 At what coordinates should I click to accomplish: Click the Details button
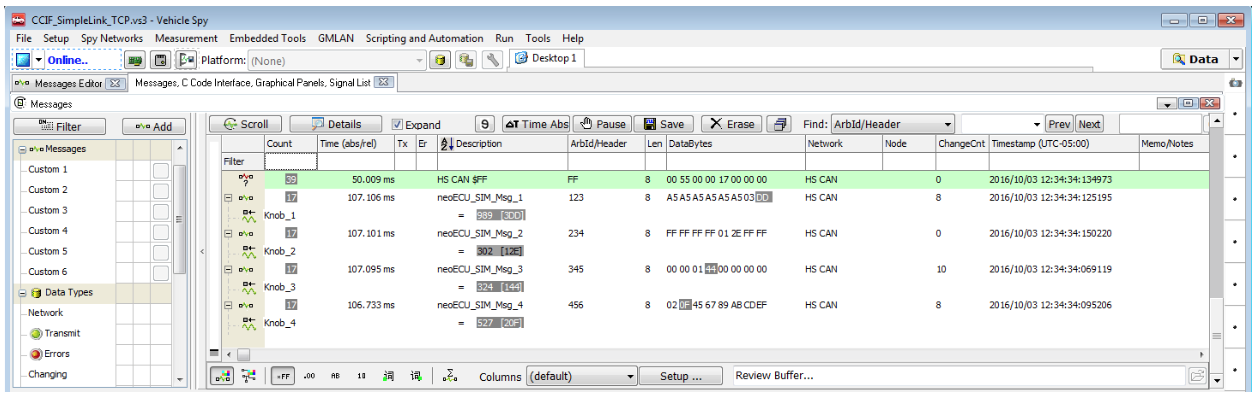click(x=336, y=124)
